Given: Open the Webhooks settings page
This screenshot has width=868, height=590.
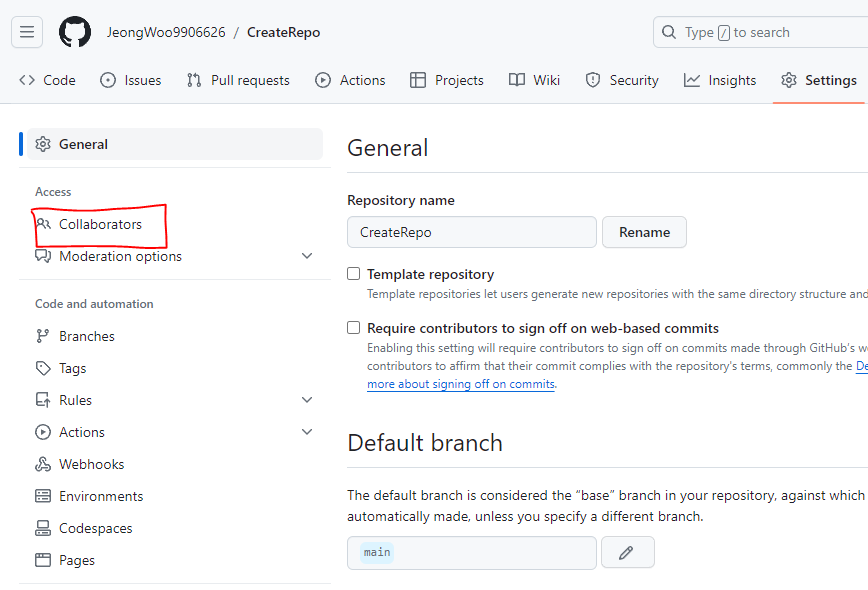Looking at the screenshot, I should [x=91, y=464].
